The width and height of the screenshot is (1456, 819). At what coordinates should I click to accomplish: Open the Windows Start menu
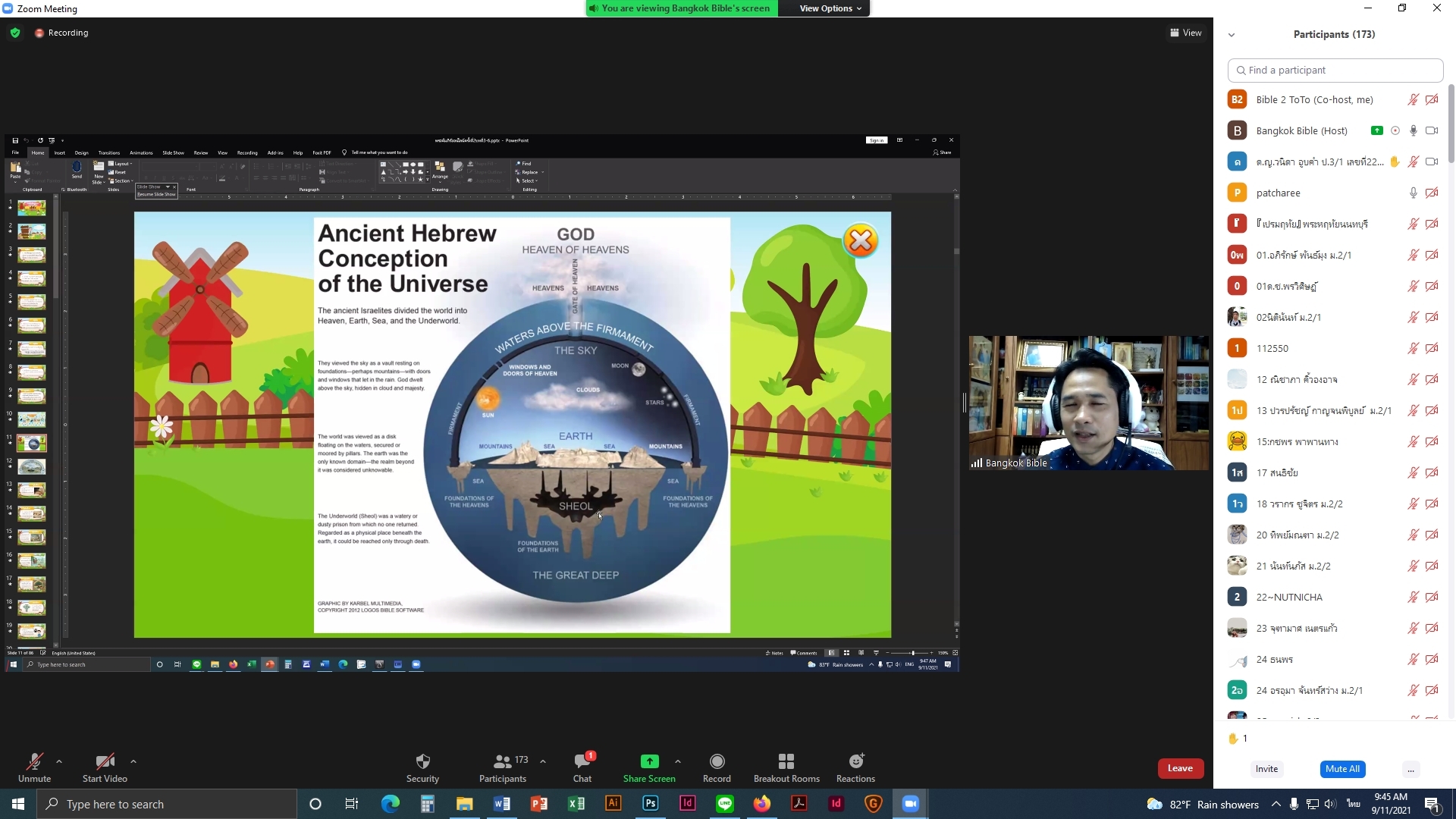[18, 804]
